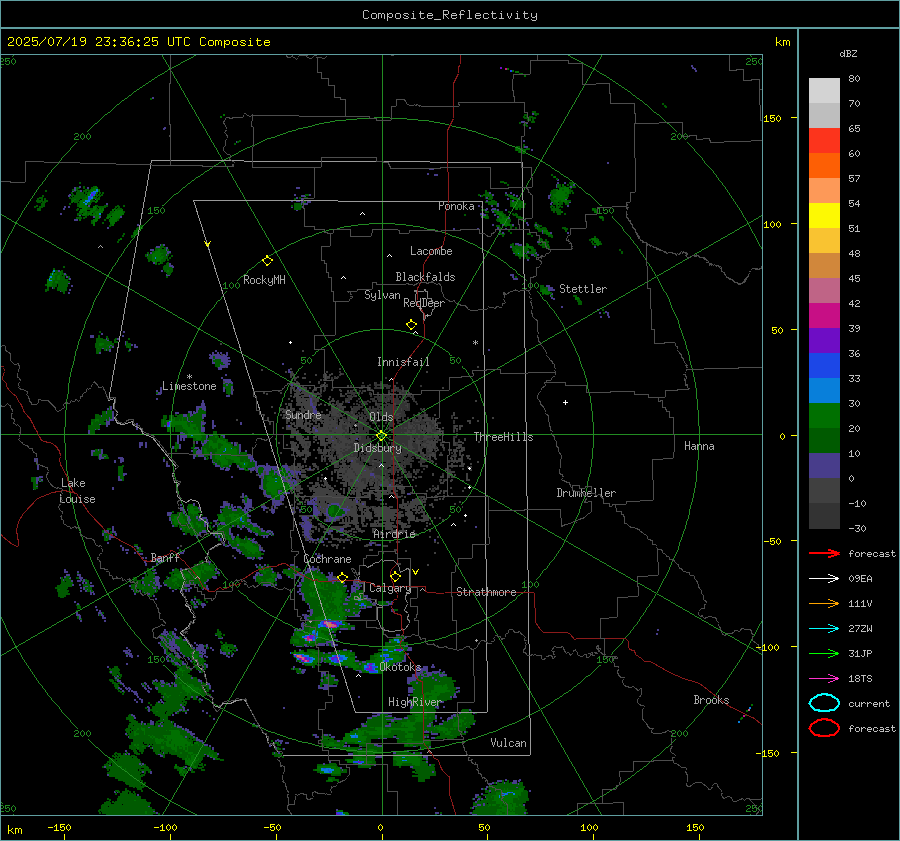Click the Didsbury label

click(377, 448)
